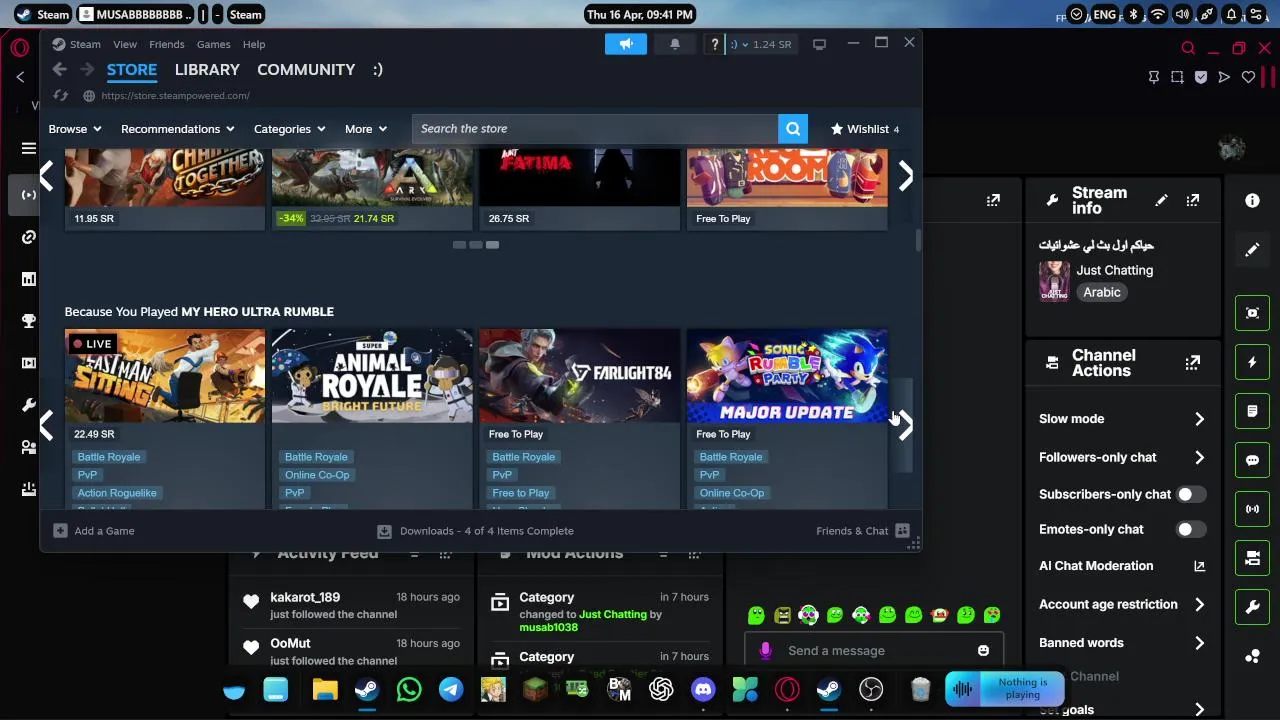Open the View menu
The image size is (1280, 720).
click(x=125, y=44)
